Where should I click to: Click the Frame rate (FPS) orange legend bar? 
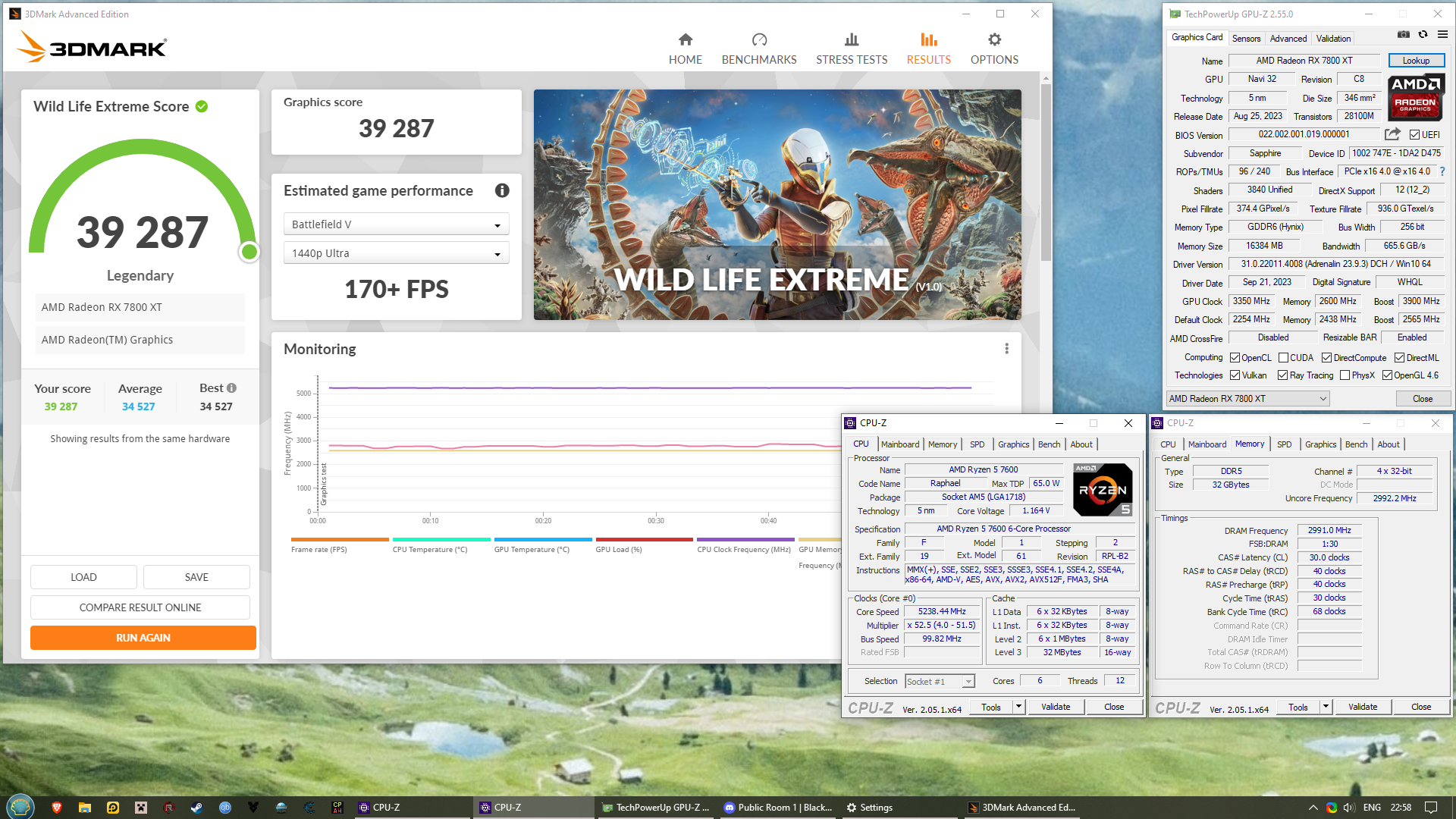340,540
